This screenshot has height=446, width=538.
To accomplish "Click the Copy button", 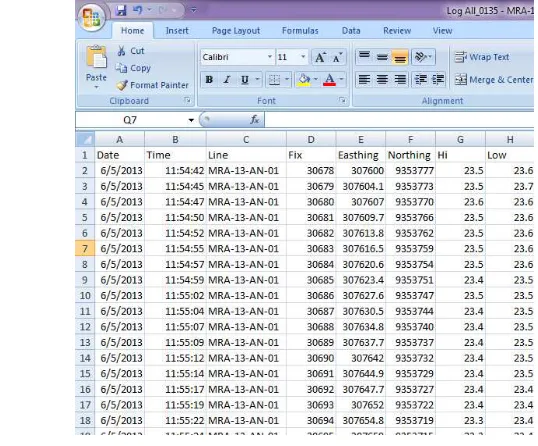I will point(133,68).
